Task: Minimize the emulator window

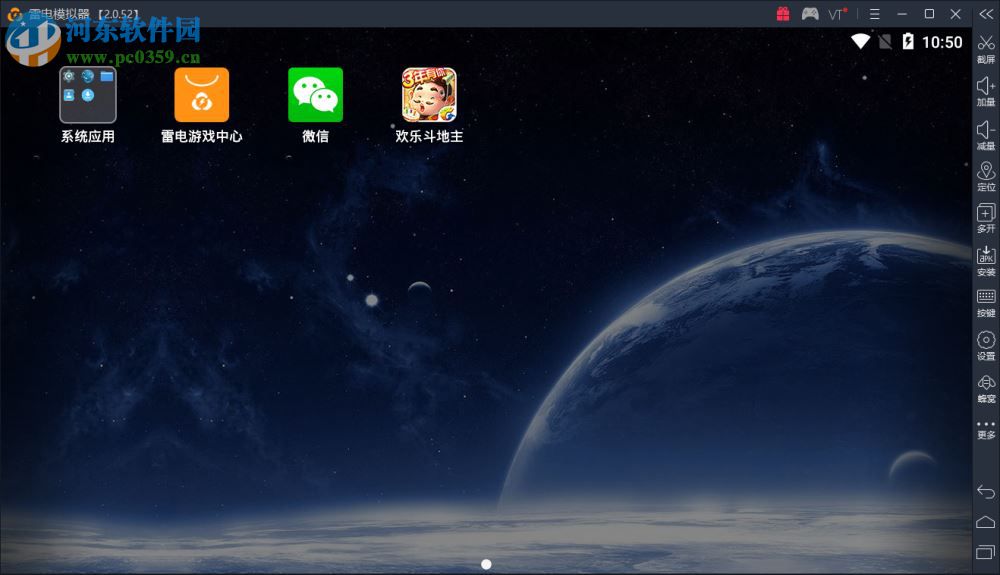Action: tap(902, 14)
